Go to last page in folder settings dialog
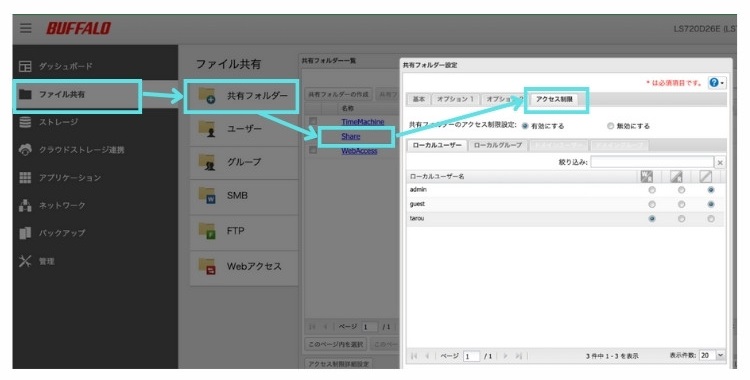Screen dimensions: 750x380 coord(518,356)
